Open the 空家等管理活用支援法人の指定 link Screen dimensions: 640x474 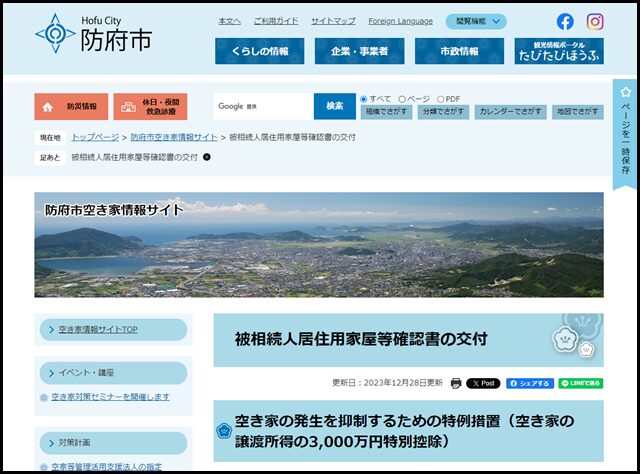106,467
